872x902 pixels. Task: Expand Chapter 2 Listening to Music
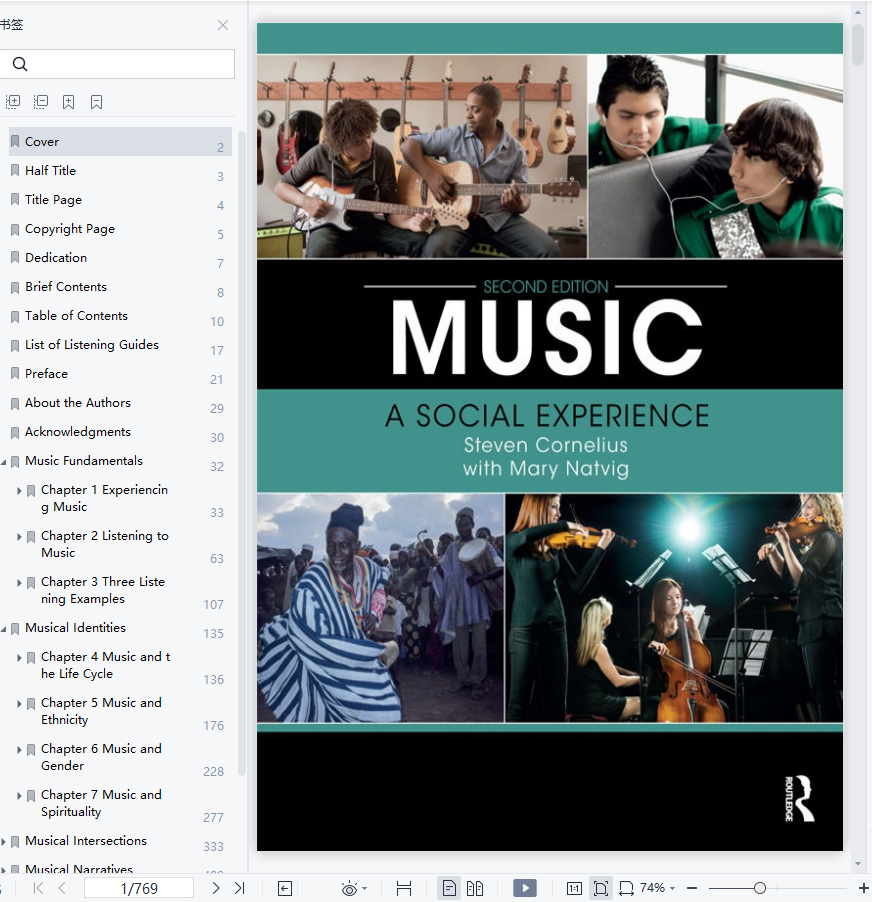[19, 537]
